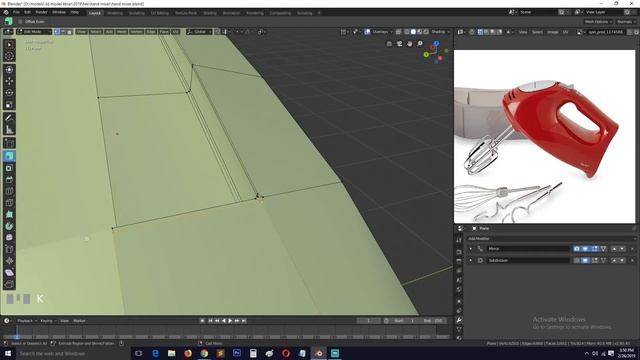Open the Material properties tab icon
Image resolution: width=640 pixels, height=360 pixels.
[x=459, y=338]
